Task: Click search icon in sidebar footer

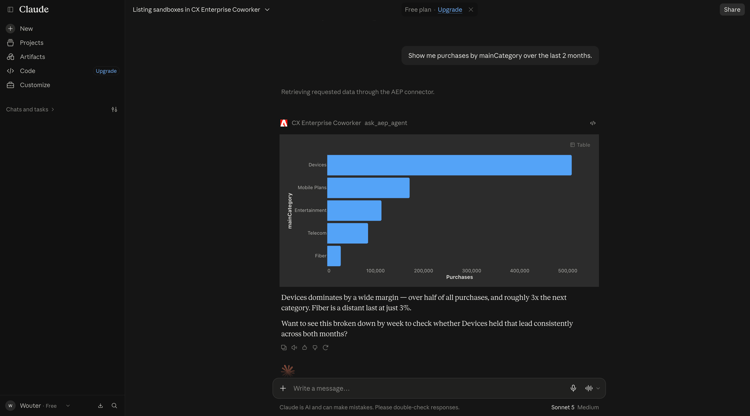Action: tap(114, 405)
